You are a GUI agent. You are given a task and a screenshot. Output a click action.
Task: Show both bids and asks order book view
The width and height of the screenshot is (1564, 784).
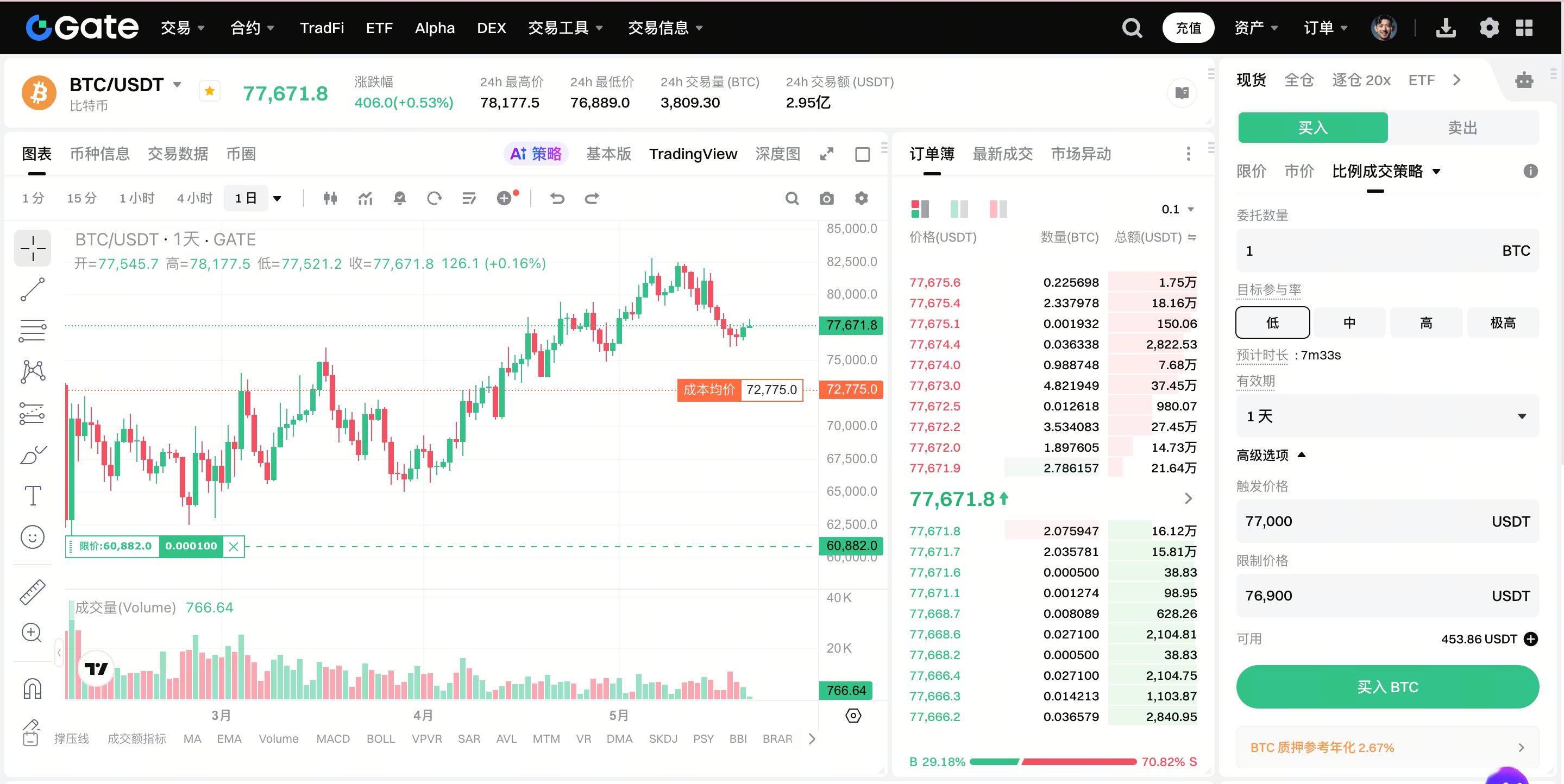(920, 208)
